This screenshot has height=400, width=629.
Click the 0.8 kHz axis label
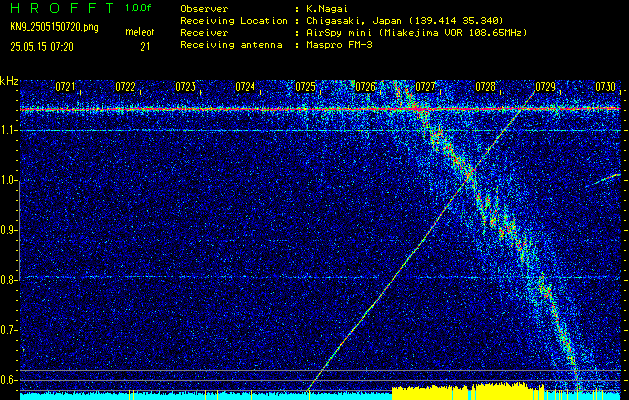tap(7, 280)
